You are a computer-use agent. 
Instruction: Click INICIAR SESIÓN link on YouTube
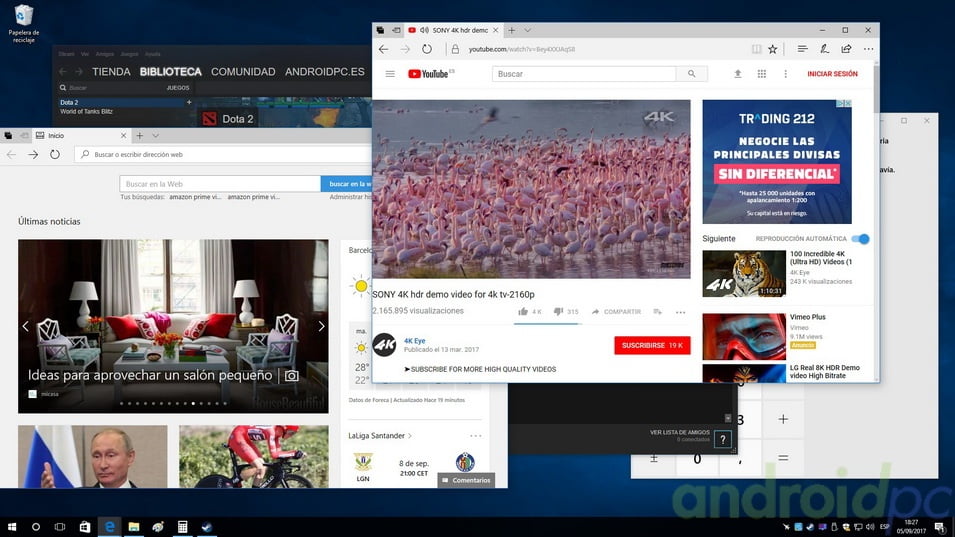pyautogui.click(x=832, y=74)
